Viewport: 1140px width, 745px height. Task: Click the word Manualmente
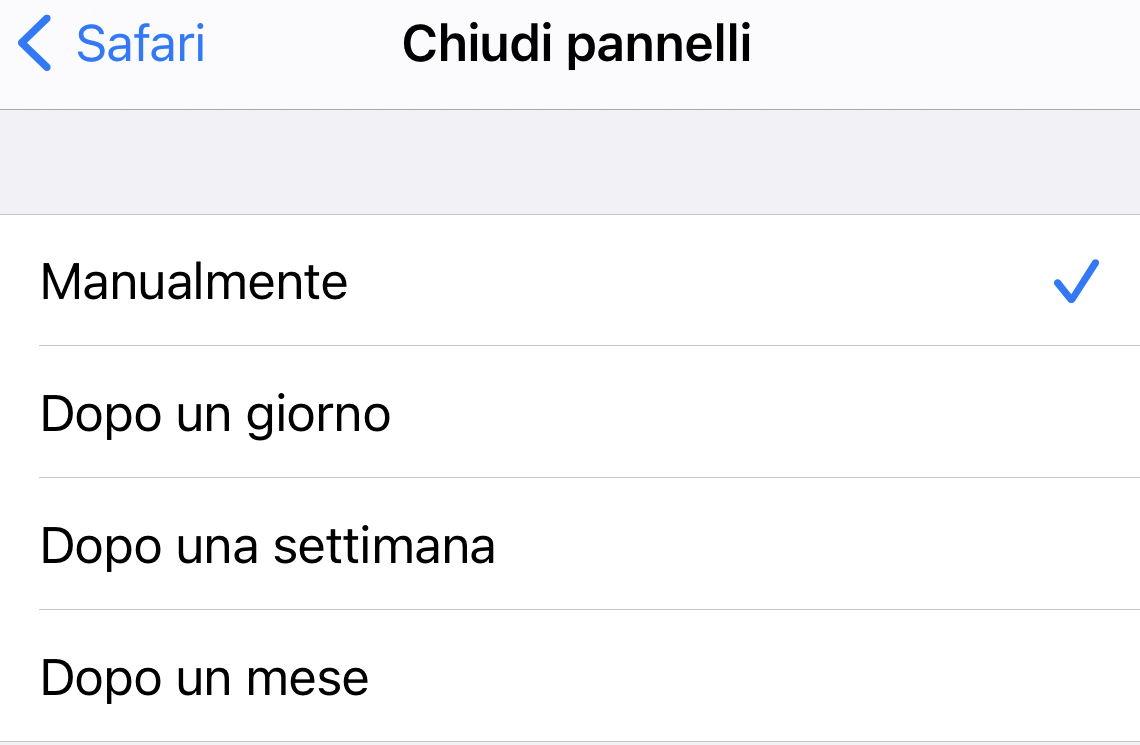[x=194, y=282]
